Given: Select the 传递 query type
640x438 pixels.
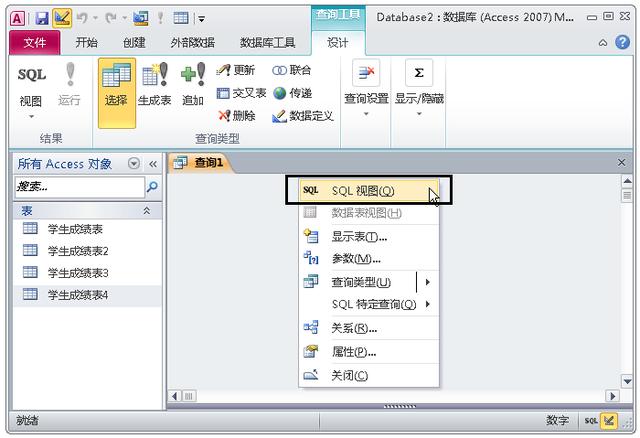Looking at the screenshot, I should [x=293, y=93].
